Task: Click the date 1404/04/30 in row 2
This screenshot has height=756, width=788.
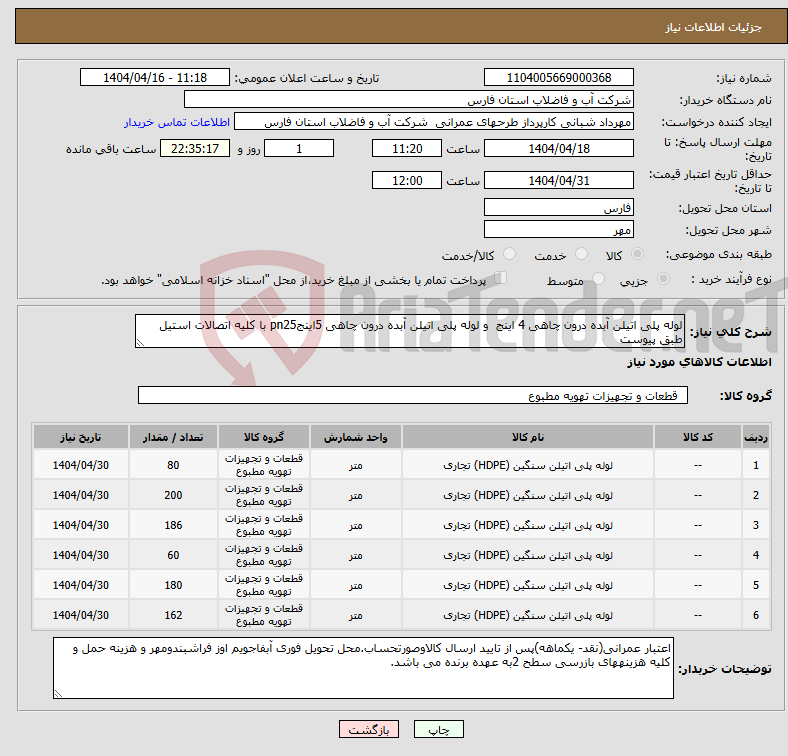Action: (81, 495)
